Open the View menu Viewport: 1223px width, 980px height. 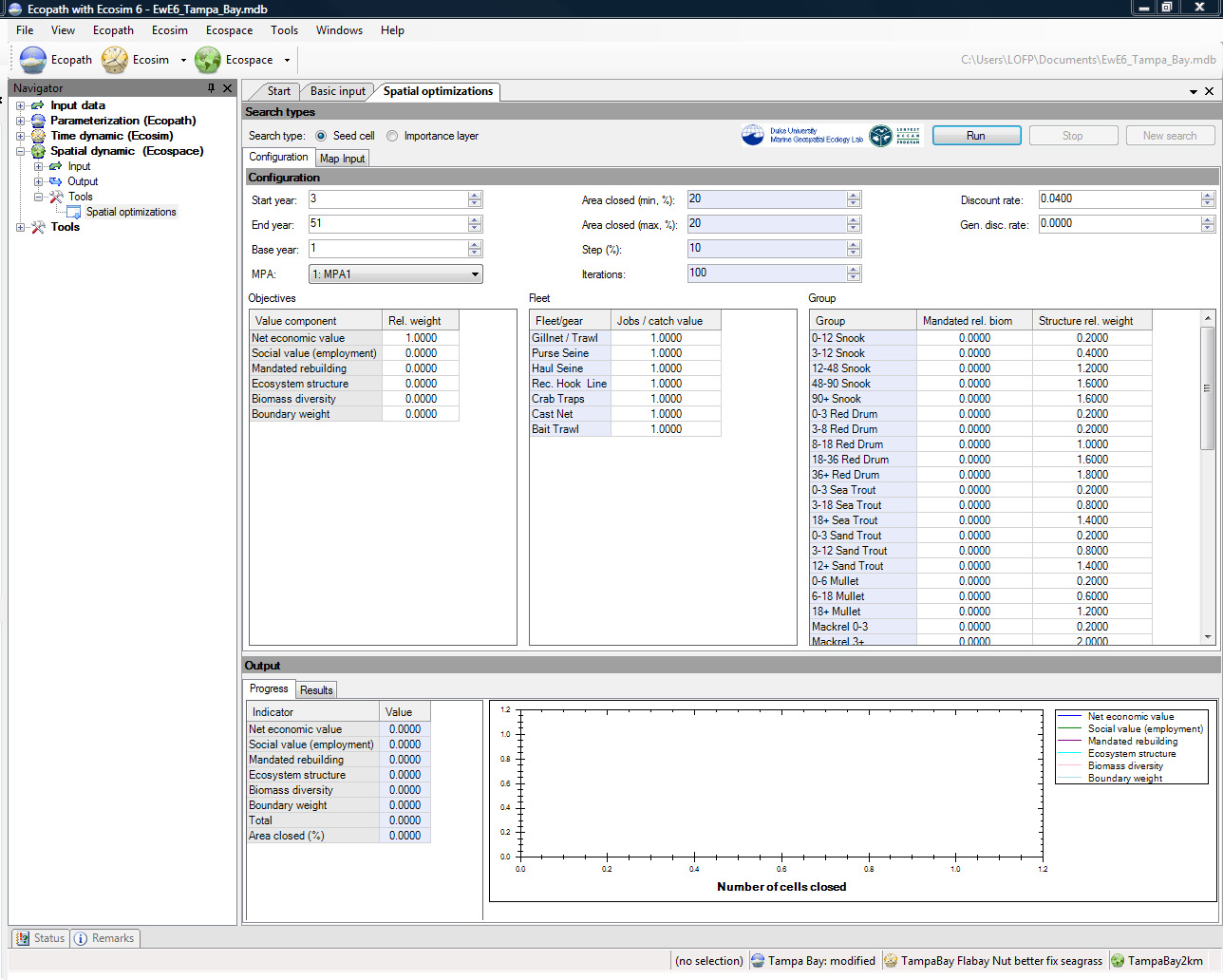(63, 30)
